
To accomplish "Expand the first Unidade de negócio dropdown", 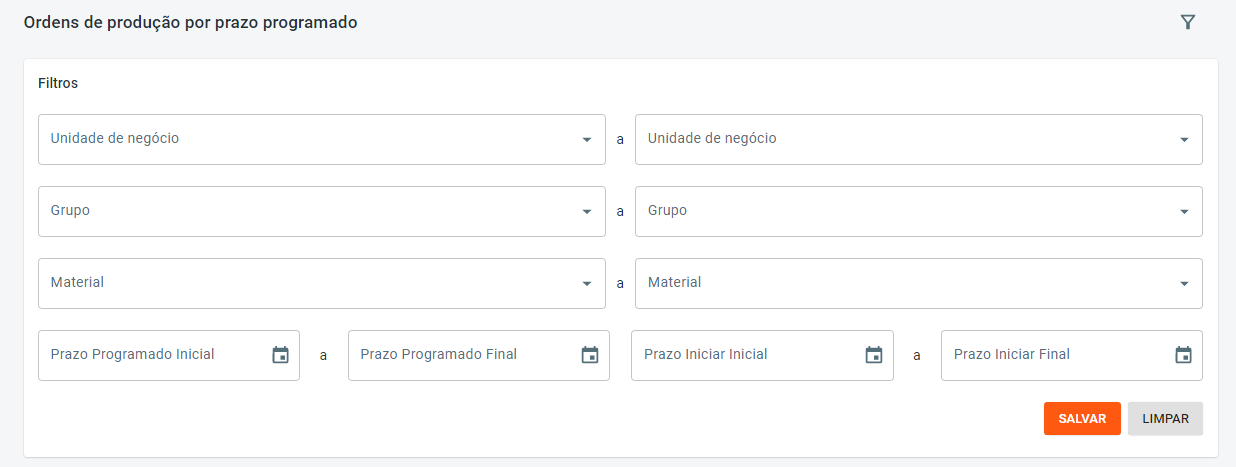I will [587, 140].
